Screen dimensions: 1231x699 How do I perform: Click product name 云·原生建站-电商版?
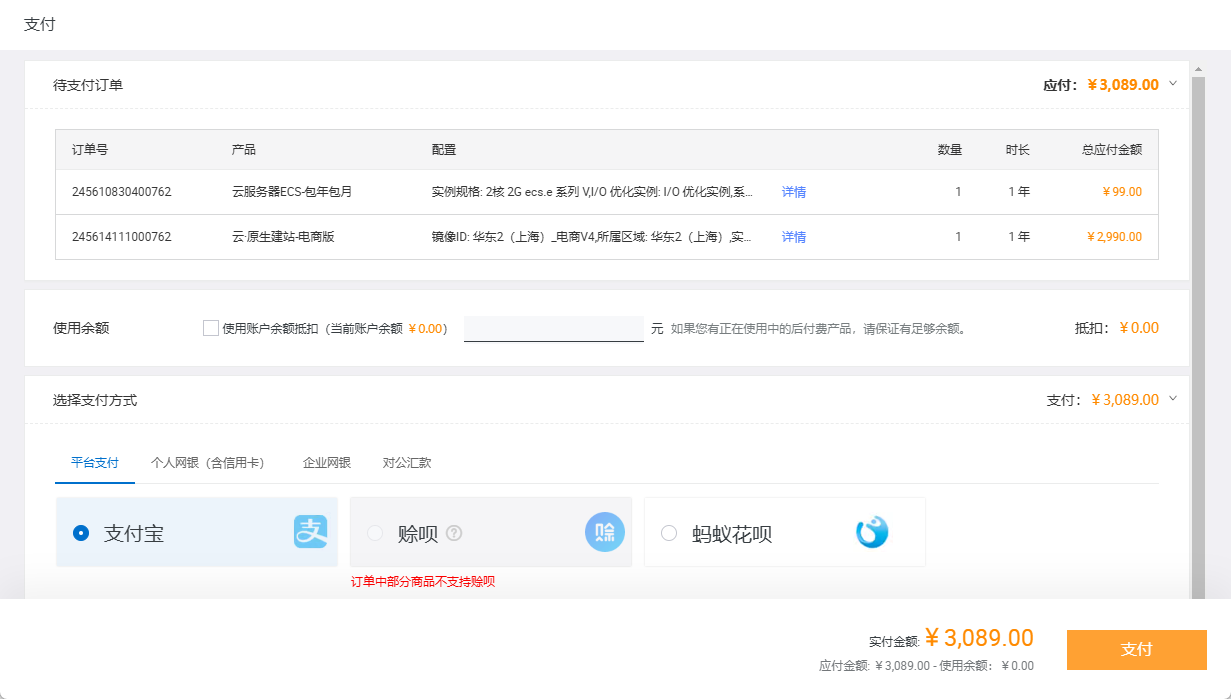tap(283, 237)
